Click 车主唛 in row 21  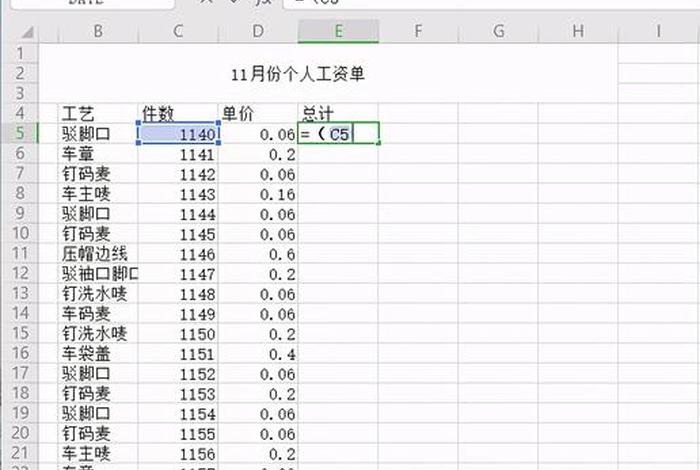click(x=98, y=453)
